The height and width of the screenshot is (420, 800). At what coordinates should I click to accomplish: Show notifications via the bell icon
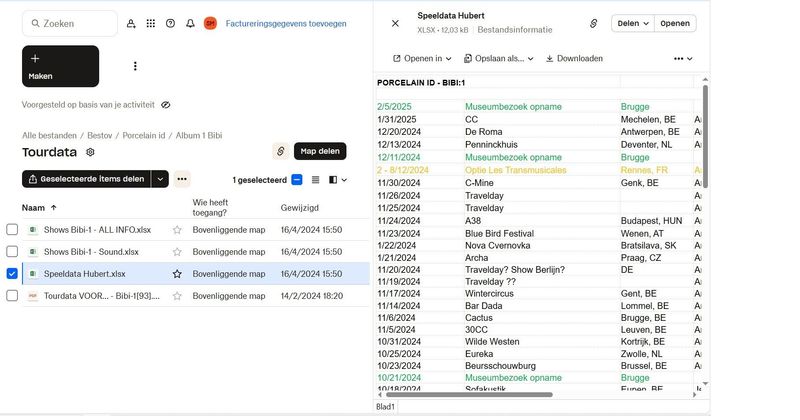[x=190, y=23]
